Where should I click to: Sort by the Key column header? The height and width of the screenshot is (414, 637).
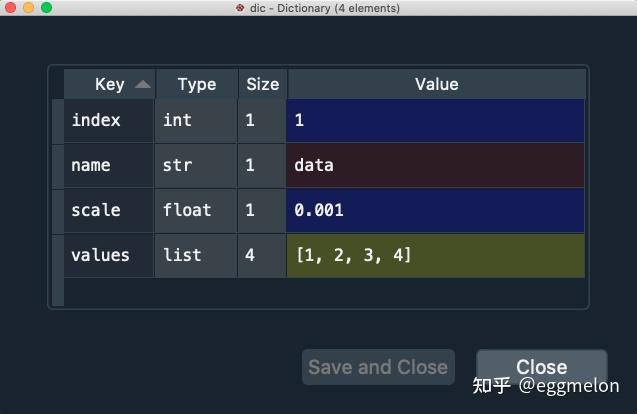click(109, 84)
